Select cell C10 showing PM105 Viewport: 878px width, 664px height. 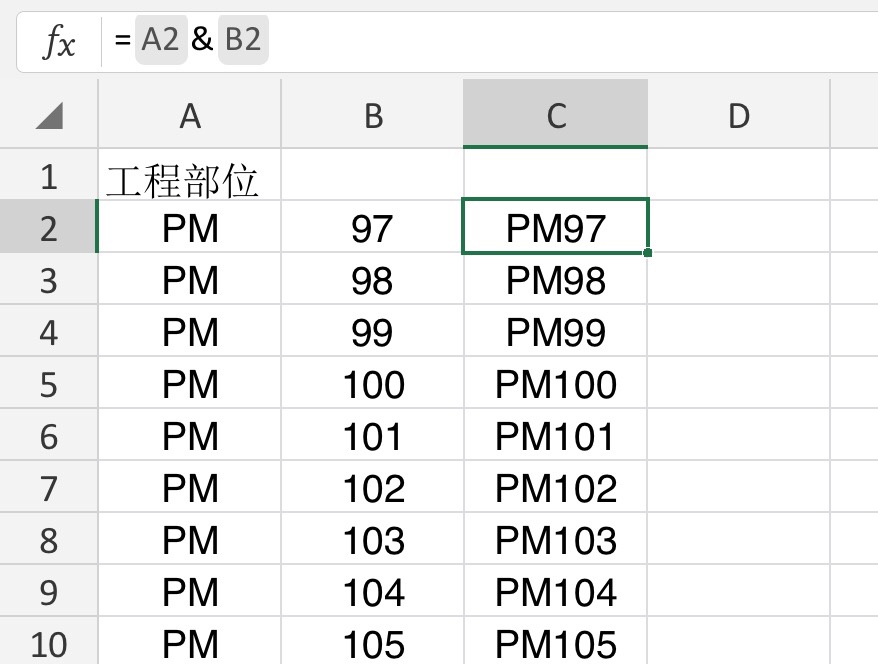click(x=556, y=643)
